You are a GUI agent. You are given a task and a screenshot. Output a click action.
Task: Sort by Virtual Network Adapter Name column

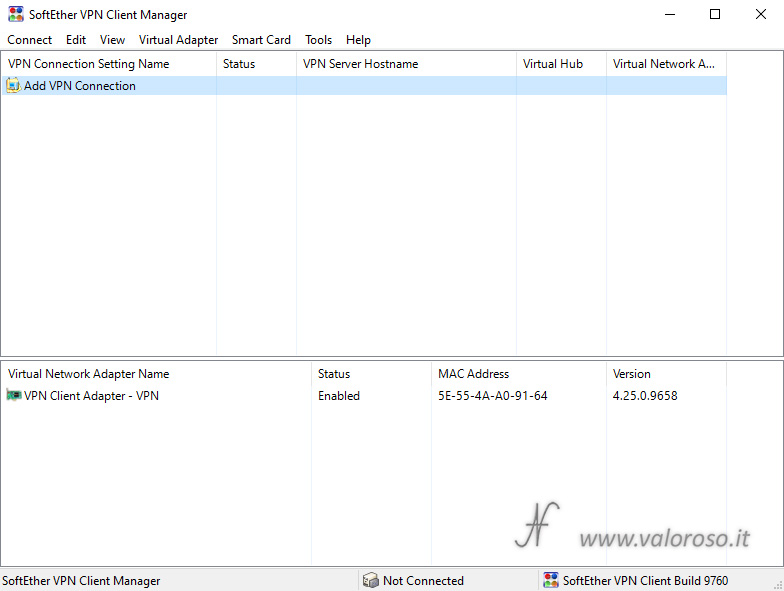(x=156, y=374)
